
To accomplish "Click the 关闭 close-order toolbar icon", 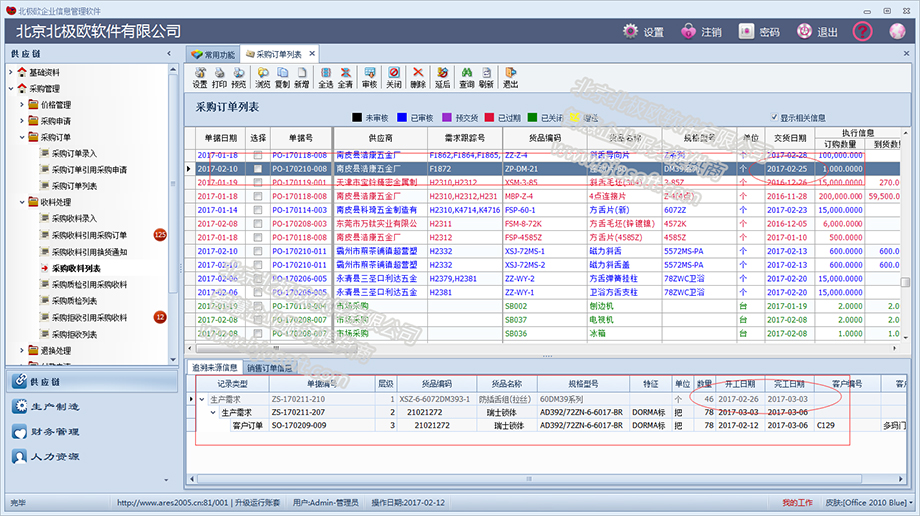I will [394, 77].
